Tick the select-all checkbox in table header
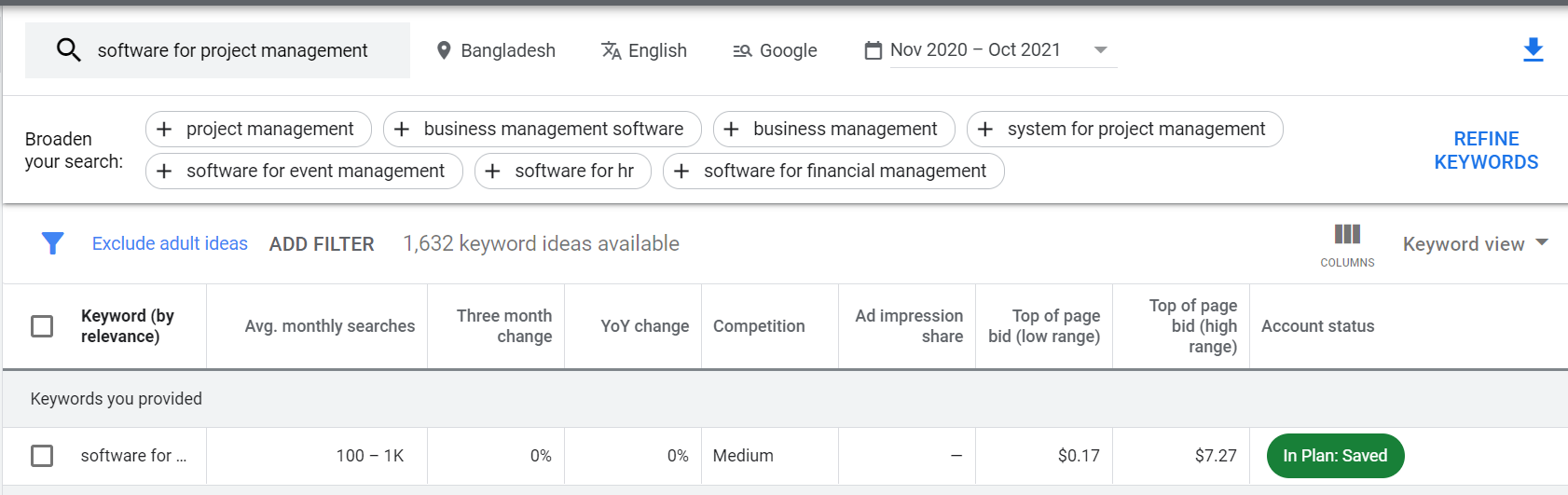Screen dimensions: 1568x495 (42, 326)
